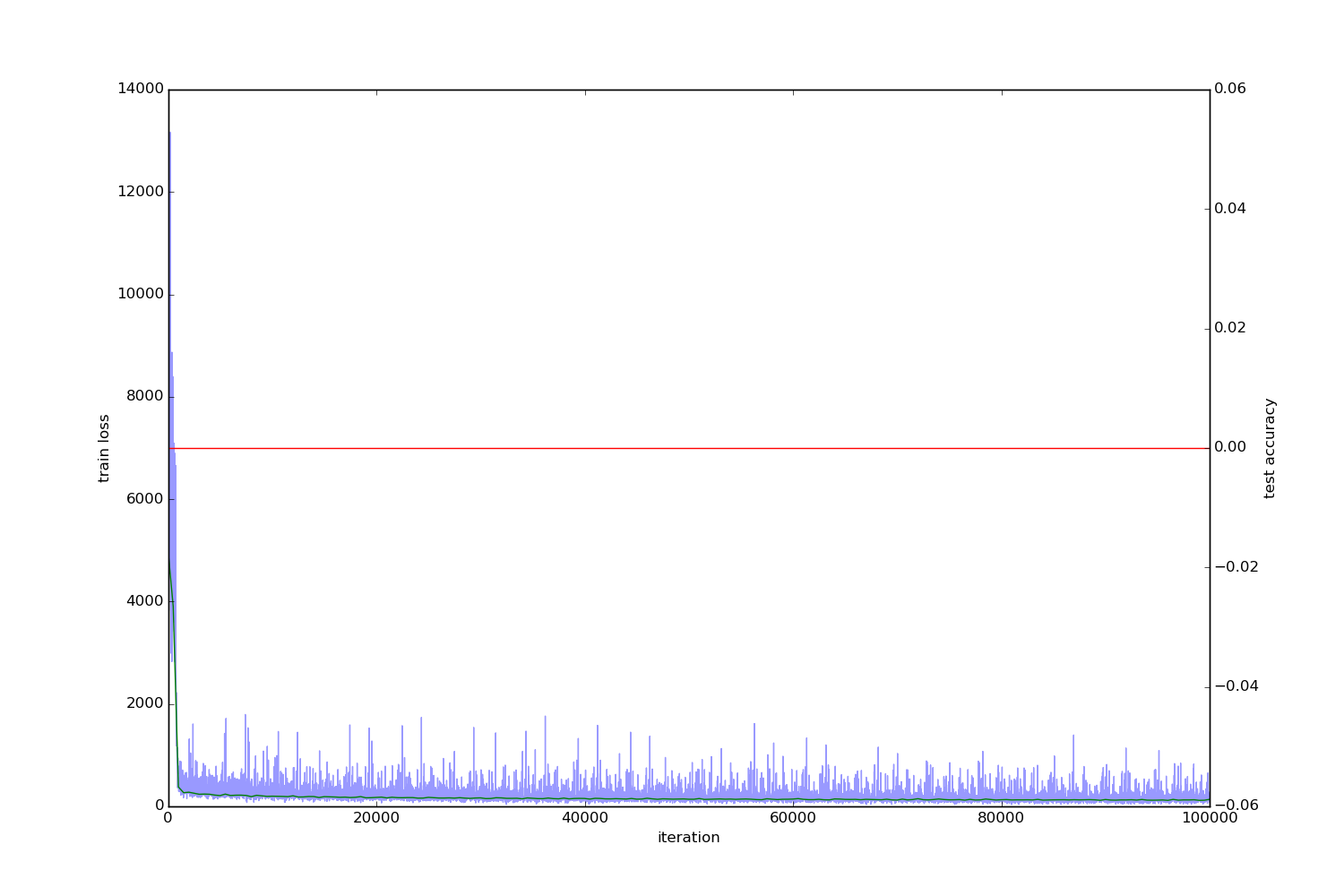Click the 2000 tick on train loss axis
This screenshot has height=896, width=1344.
[x=145, y=703]
